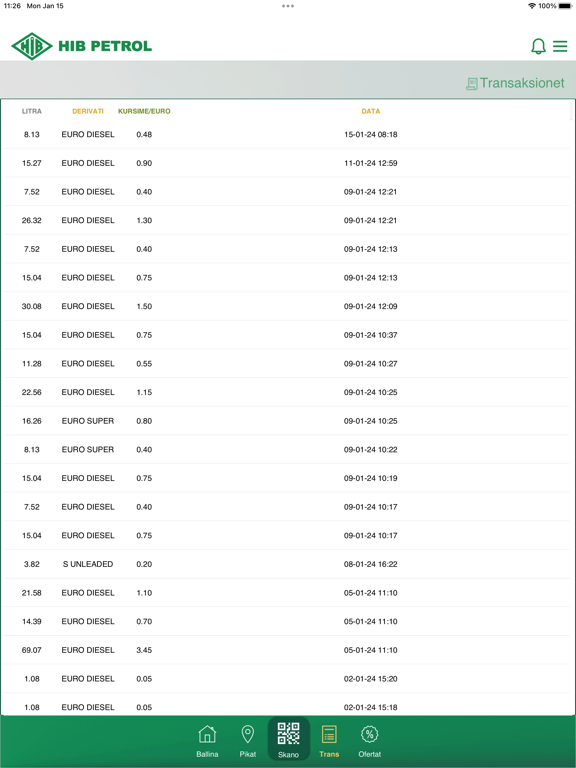Tap the 1.15 savings value
The width and height of the screenshot is (576, 768).
coord(144,392)
